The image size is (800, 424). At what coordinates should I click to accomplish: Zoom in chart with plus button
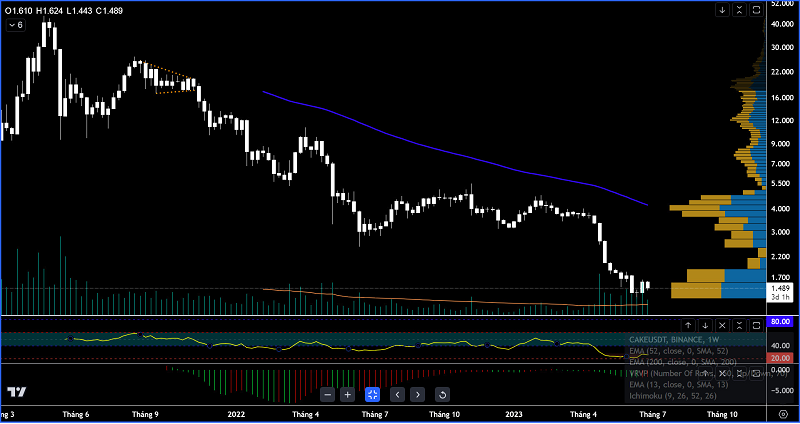(347, 394)
